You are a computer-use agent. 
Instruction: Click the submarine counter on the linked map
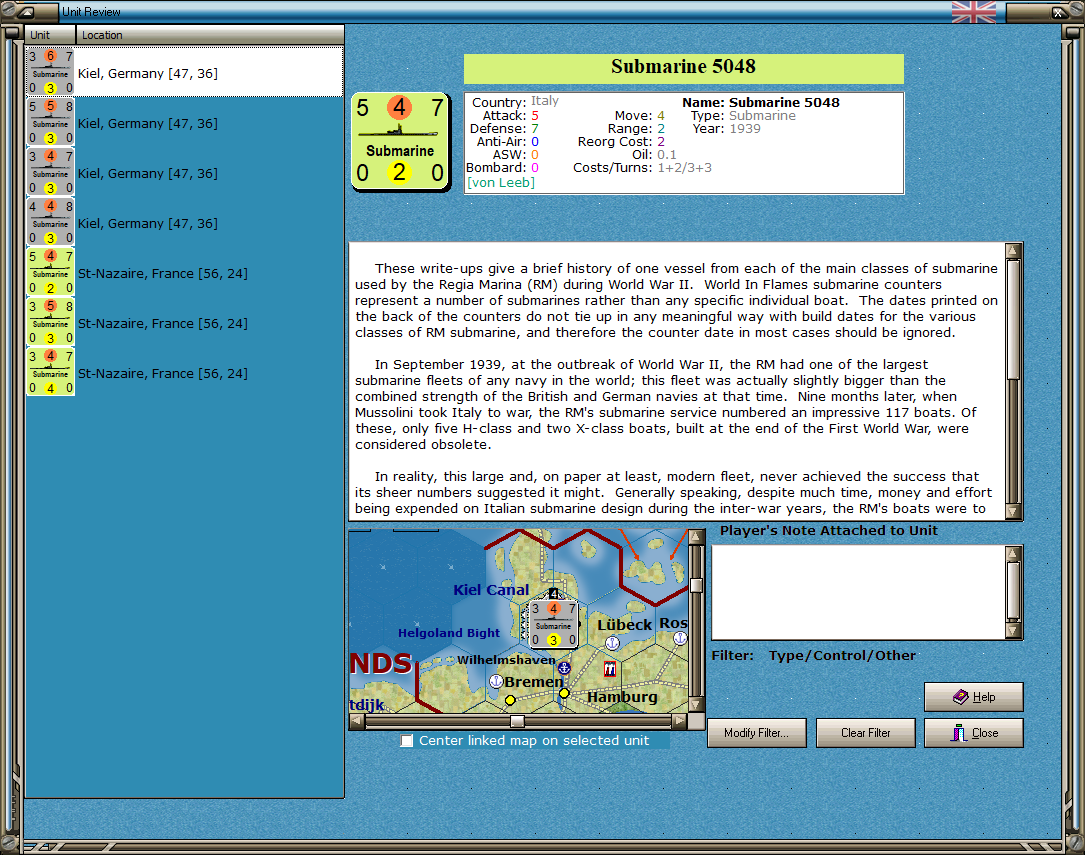click(x=553, y=624)
